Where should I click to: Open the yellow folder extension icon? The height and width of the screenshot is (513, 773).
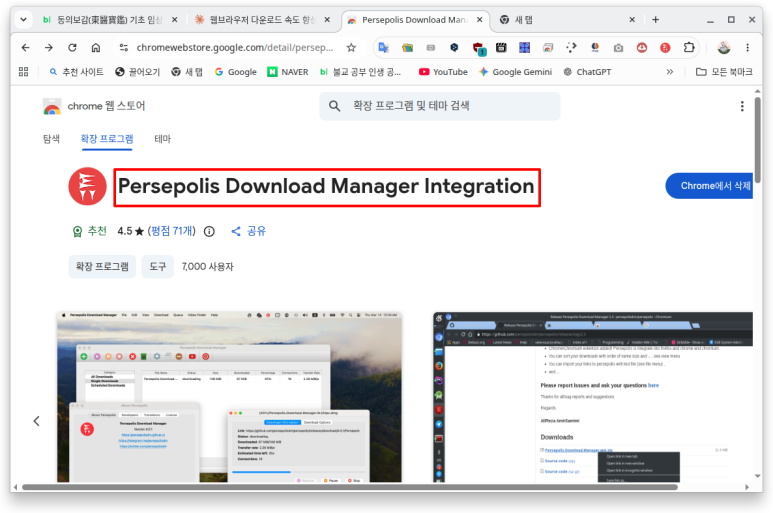point(407,47)
